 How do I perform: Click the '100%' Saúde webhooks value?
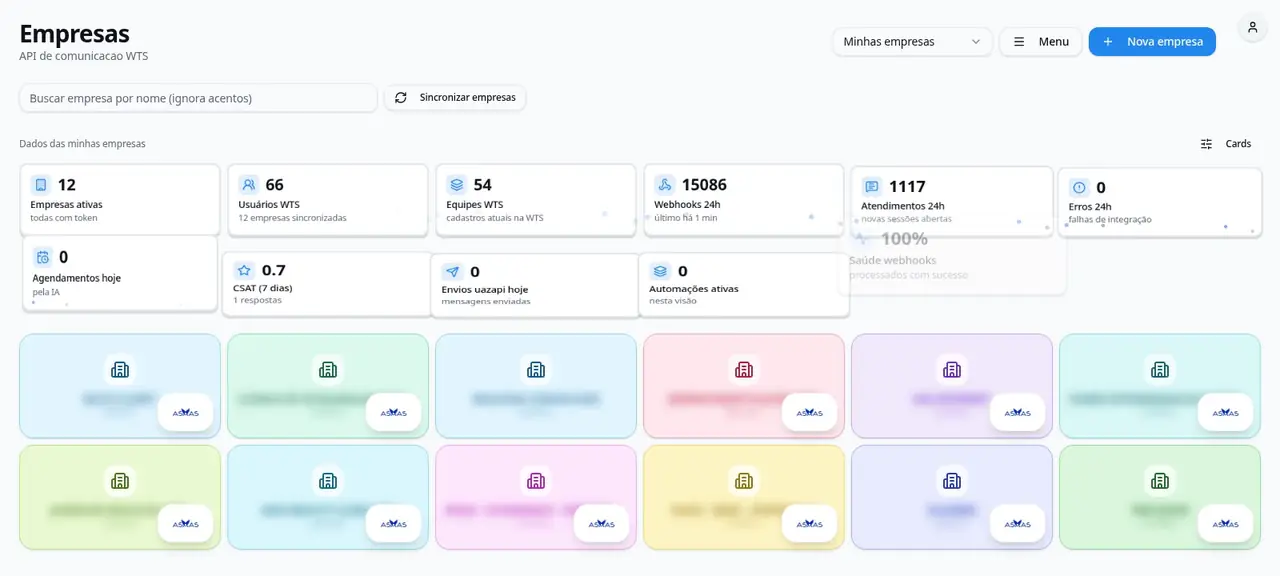[904, 239]
